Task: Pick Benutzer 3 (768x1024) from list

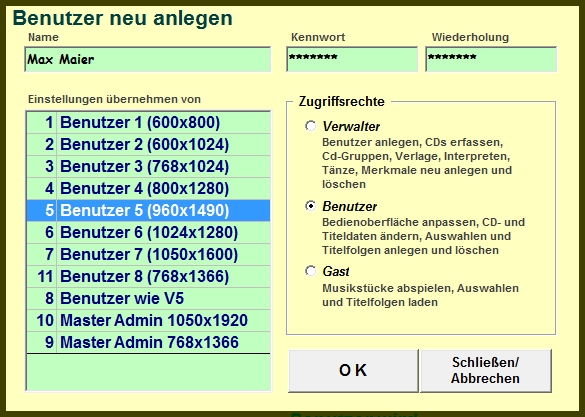Action: point(148,166)
